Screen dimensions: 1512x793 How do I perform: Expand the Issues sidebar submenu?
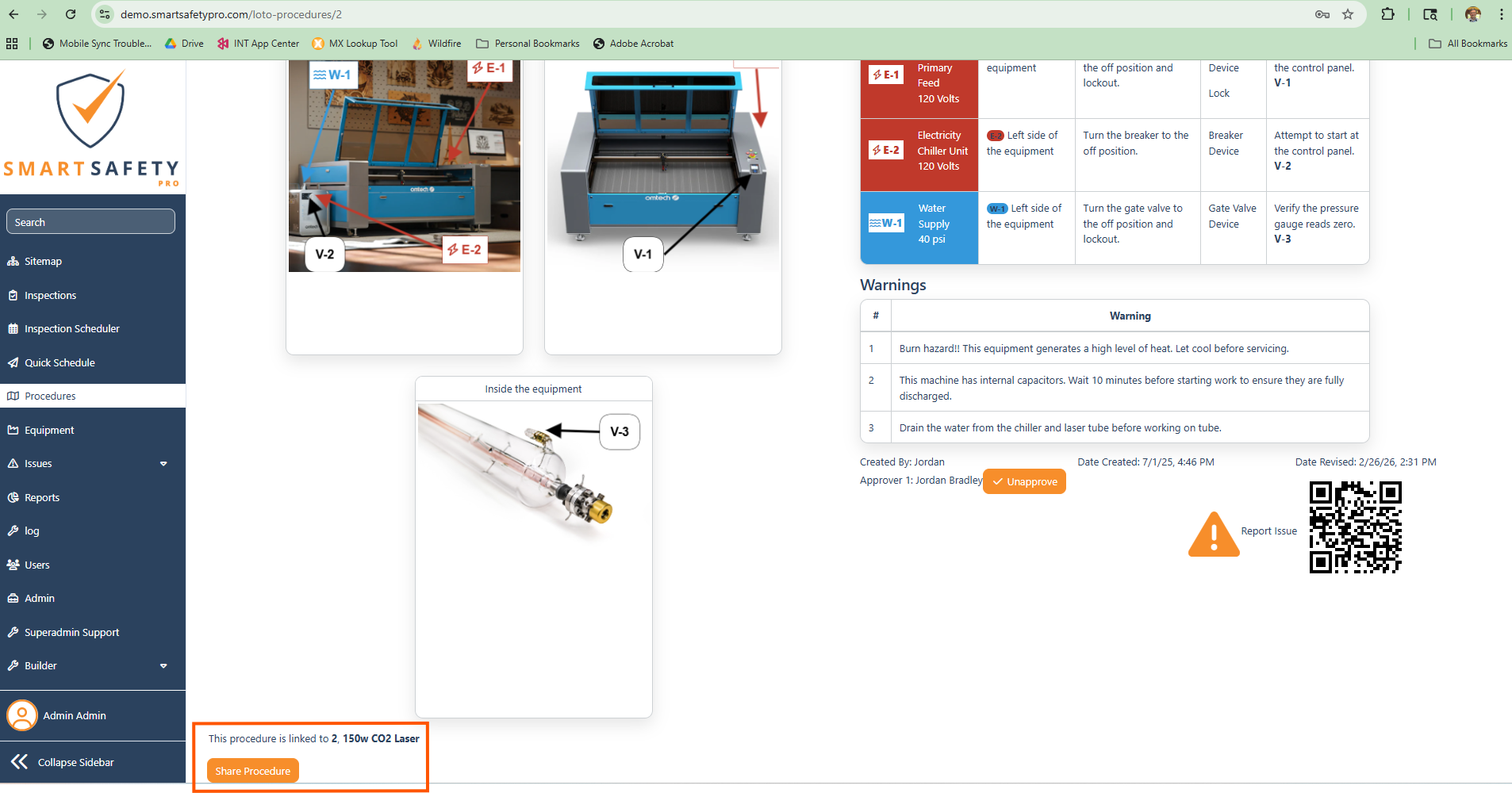(163, 464)
